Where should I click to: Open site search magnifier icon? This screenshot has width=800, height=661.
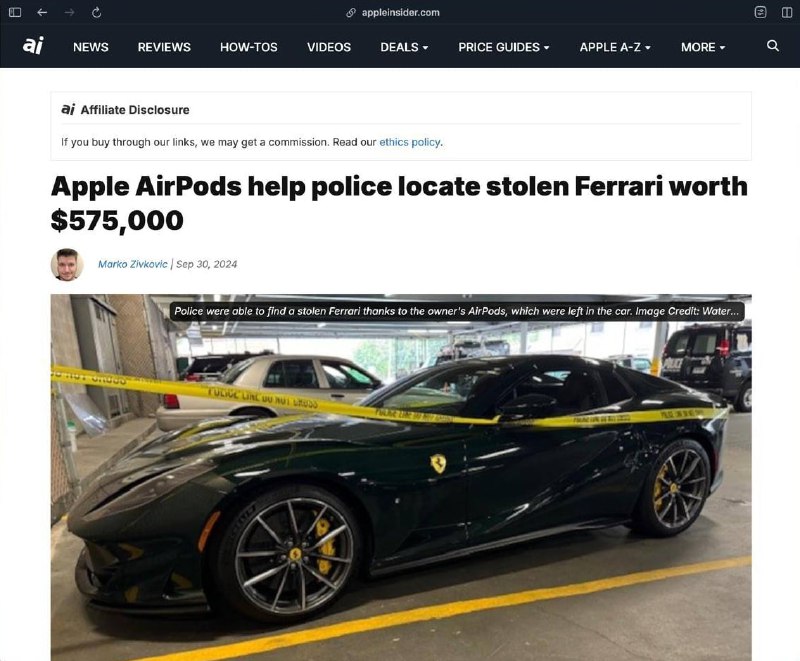(772, 46)
